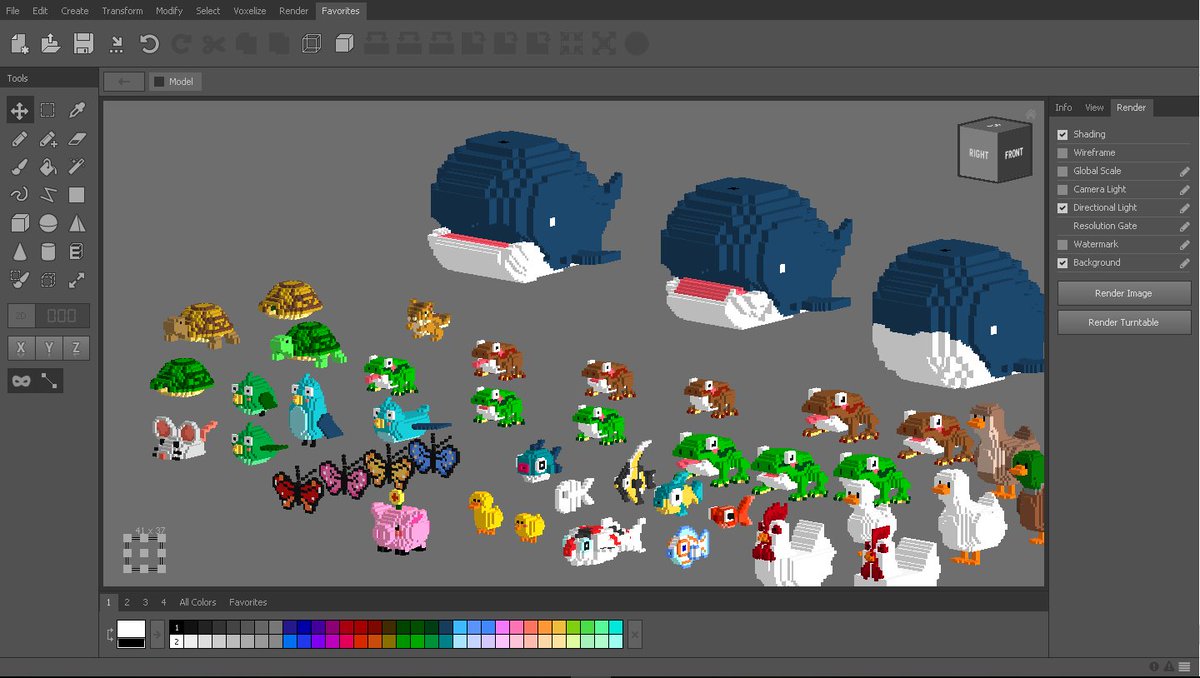Click the Render Turntable button
Image resolution: width=1200 pixels, height=678 pixels.
pyautogui.click(x=1124, y=322)
